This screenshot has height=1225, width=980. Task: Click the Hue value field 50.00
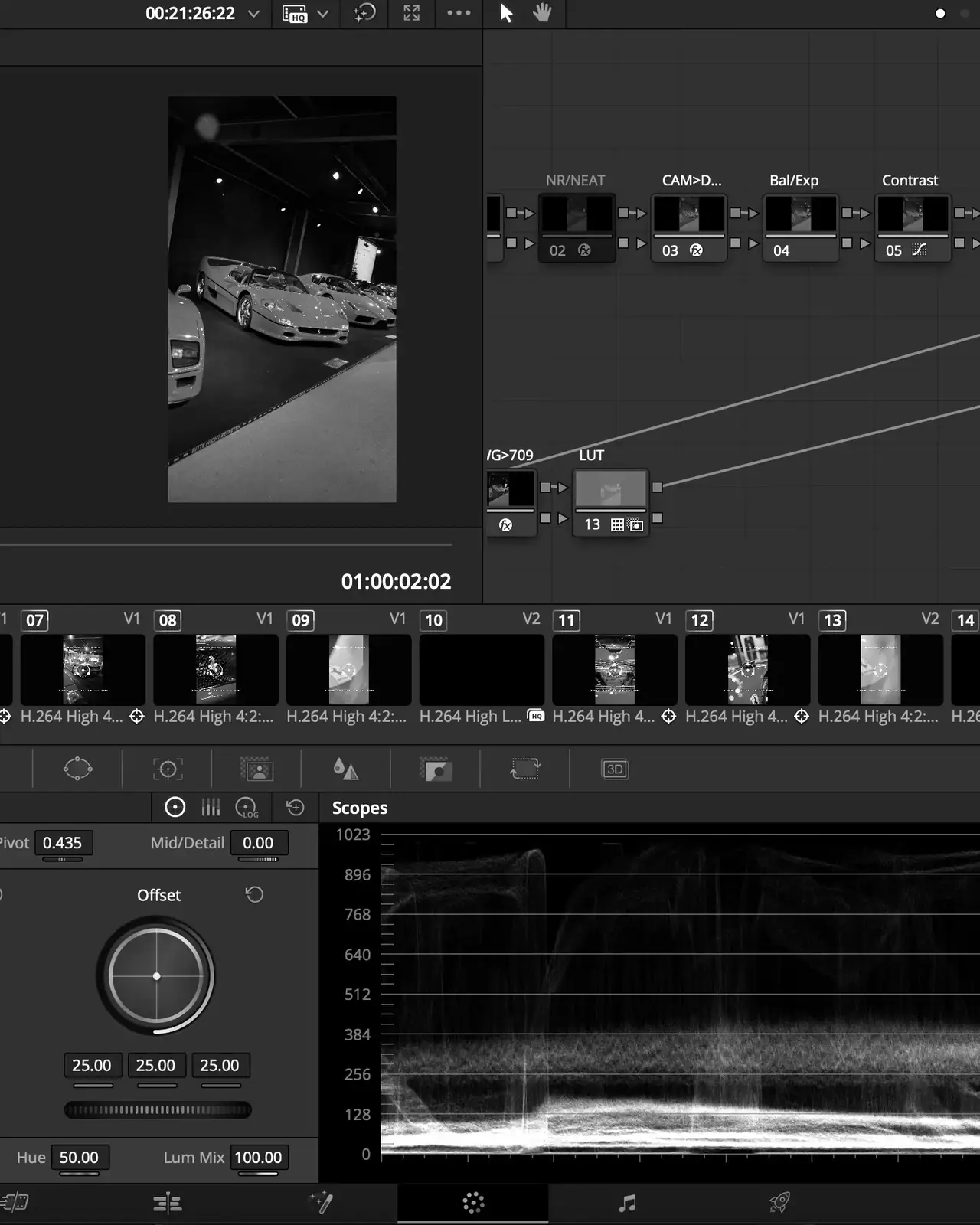tap(79, 1158)
